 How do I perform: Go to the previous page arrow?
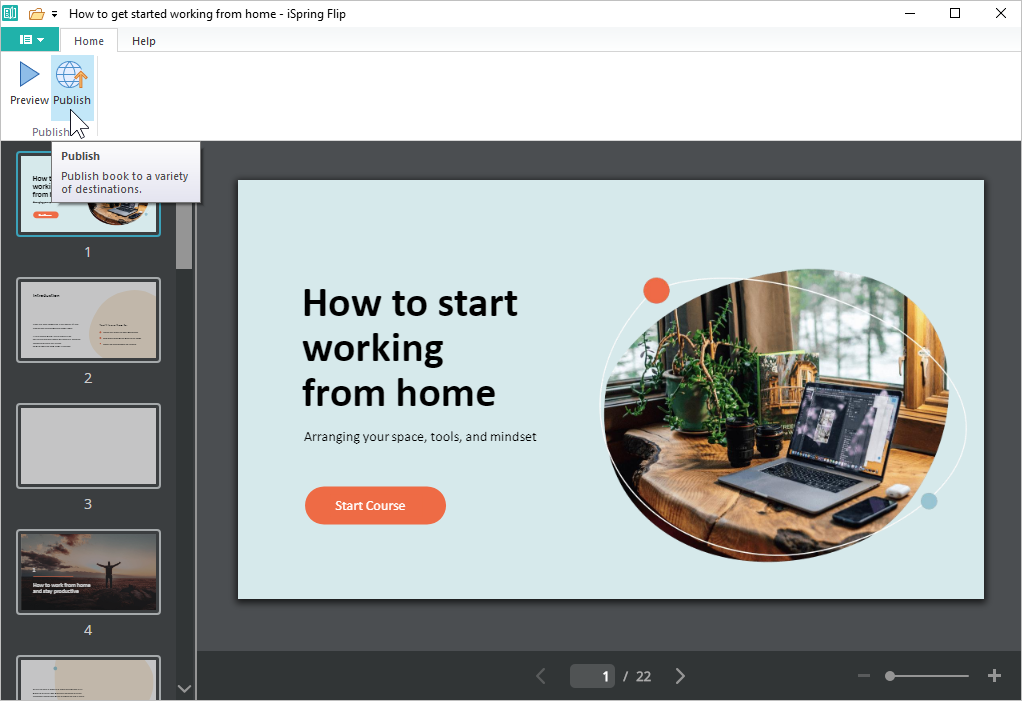541,676
